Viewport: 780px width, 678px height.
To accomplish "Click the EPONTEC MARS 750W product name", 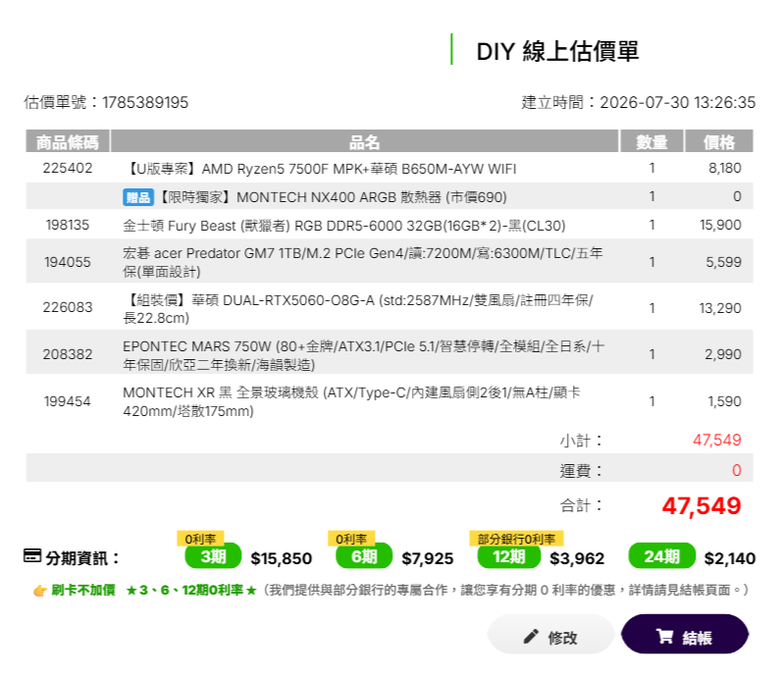I will [364, 355].
